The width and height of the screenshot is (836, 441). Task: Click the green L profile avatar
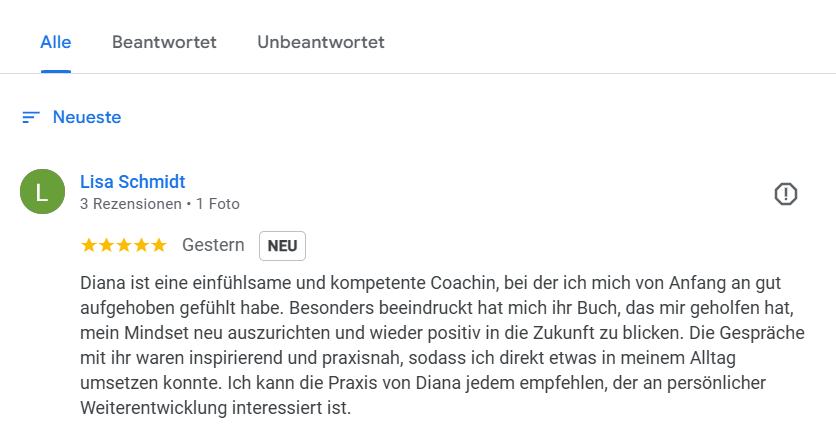(x=42, y=191)
